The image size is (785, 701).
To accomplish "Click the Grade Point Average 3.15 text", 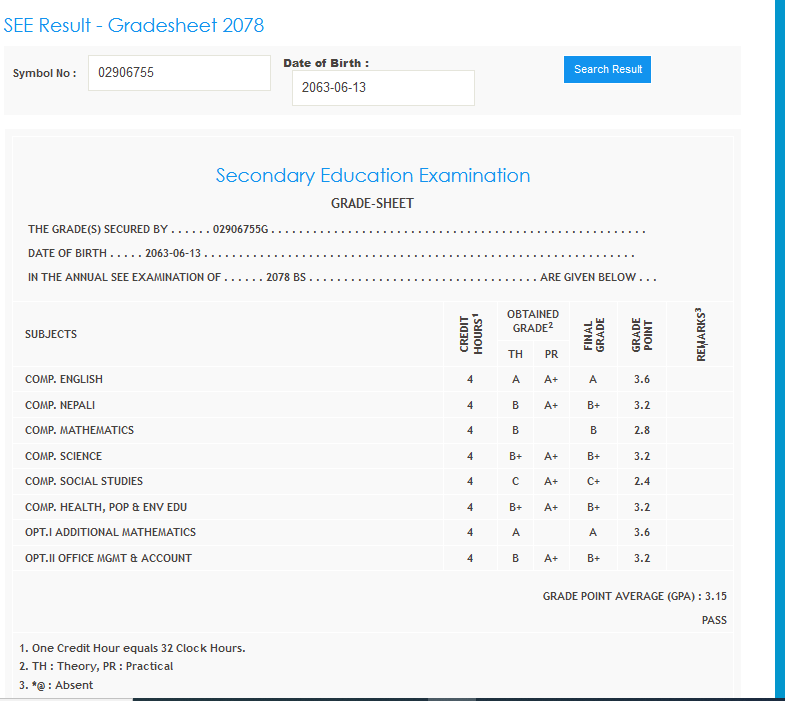I will point(634,596).
